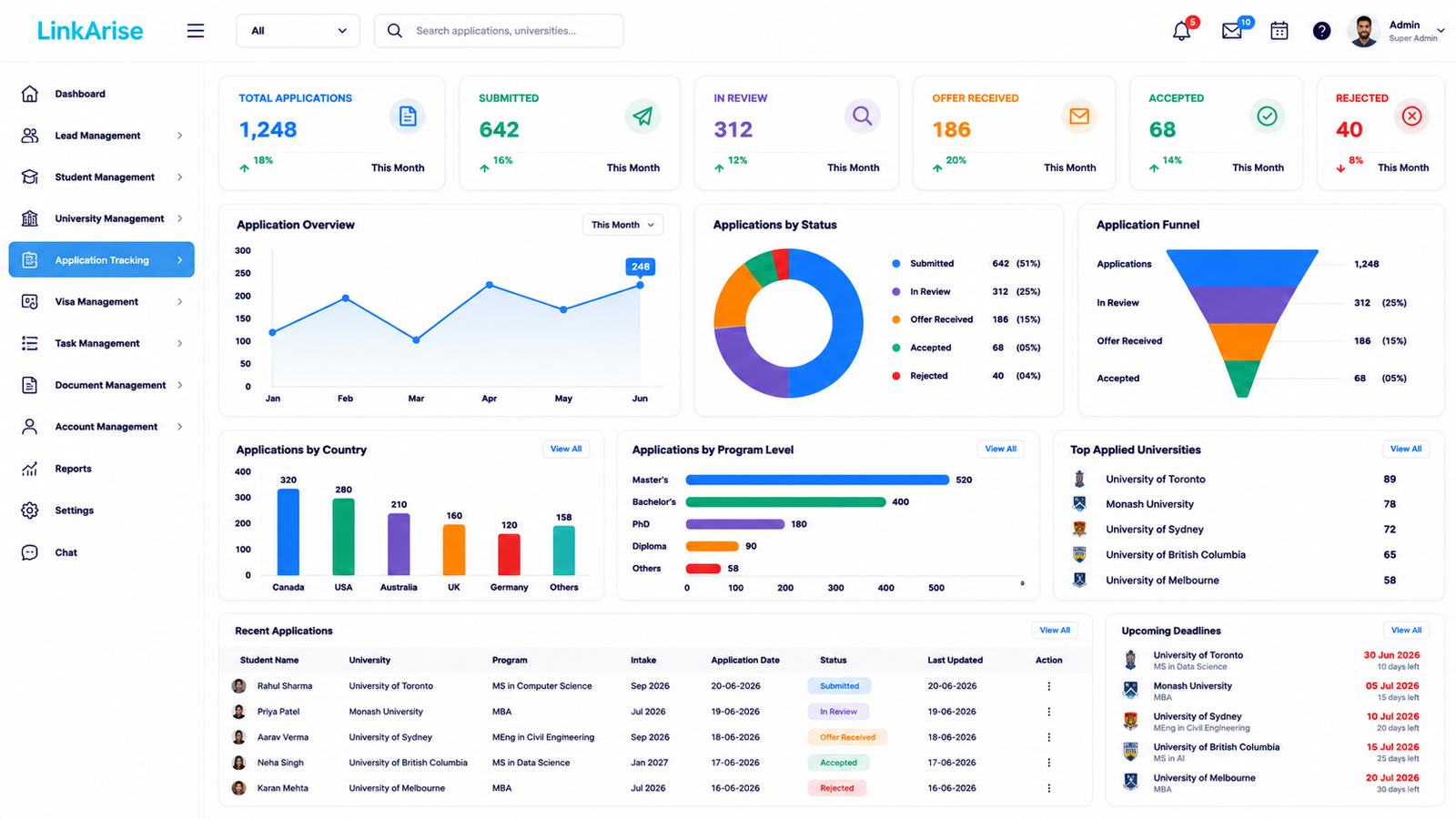
Task: Click the Dashboard home icon
Action: [30, 94]
